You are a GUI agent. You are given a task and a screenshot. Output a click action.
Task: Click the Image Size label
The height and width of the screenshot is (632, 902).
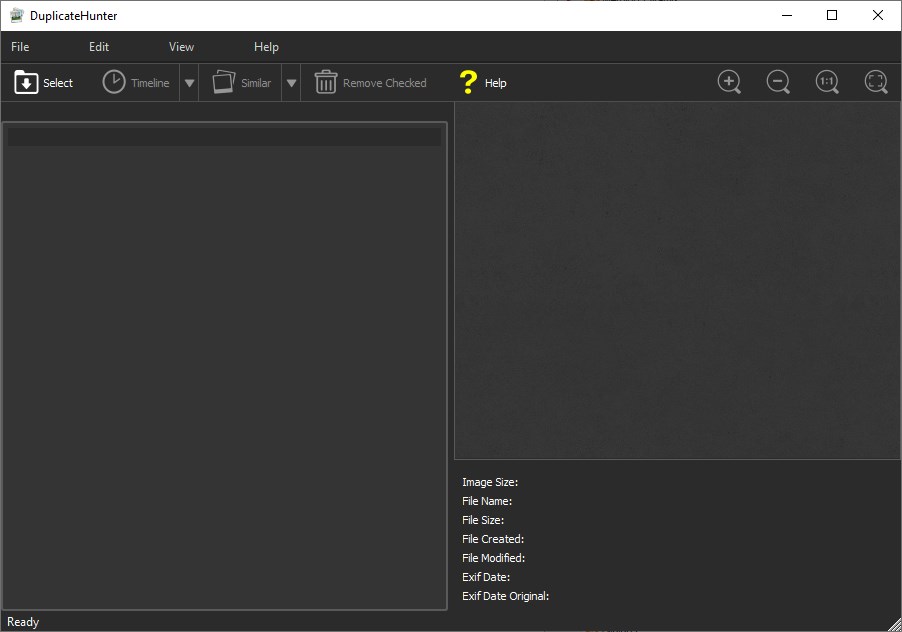click(x=490, y=482)
